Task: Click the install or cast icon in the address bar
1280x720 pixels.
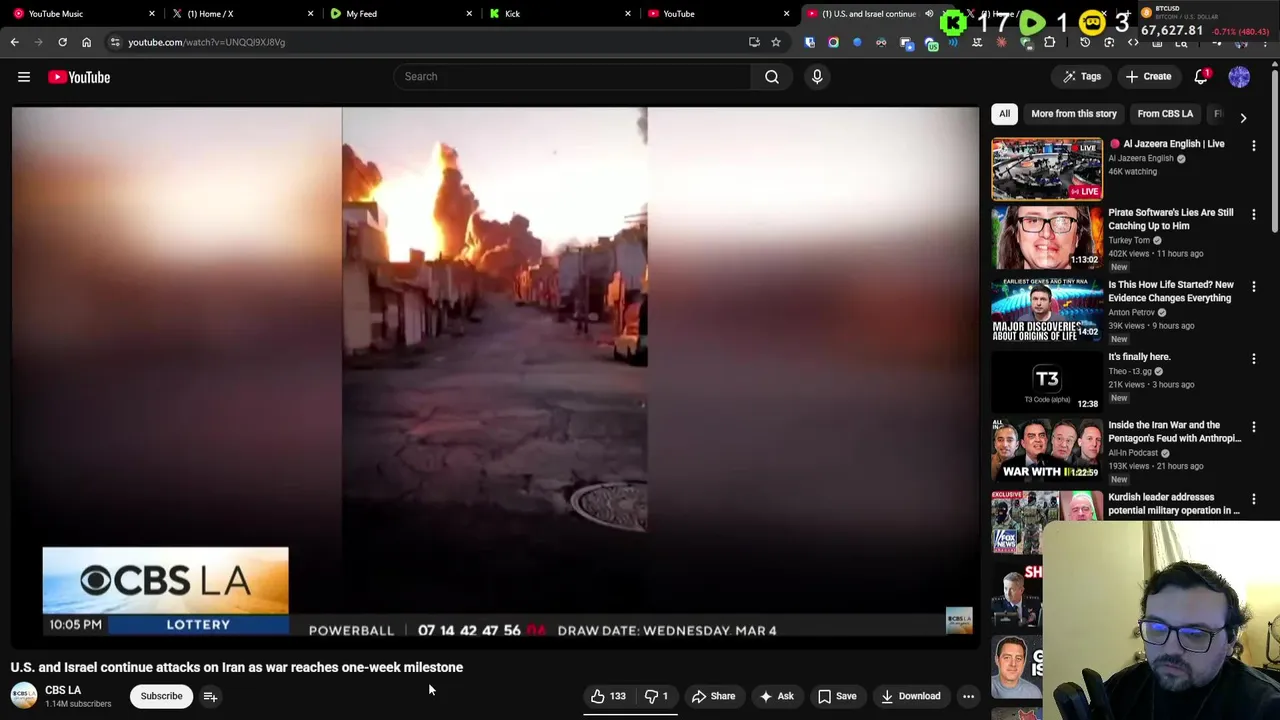Action: 754,42
